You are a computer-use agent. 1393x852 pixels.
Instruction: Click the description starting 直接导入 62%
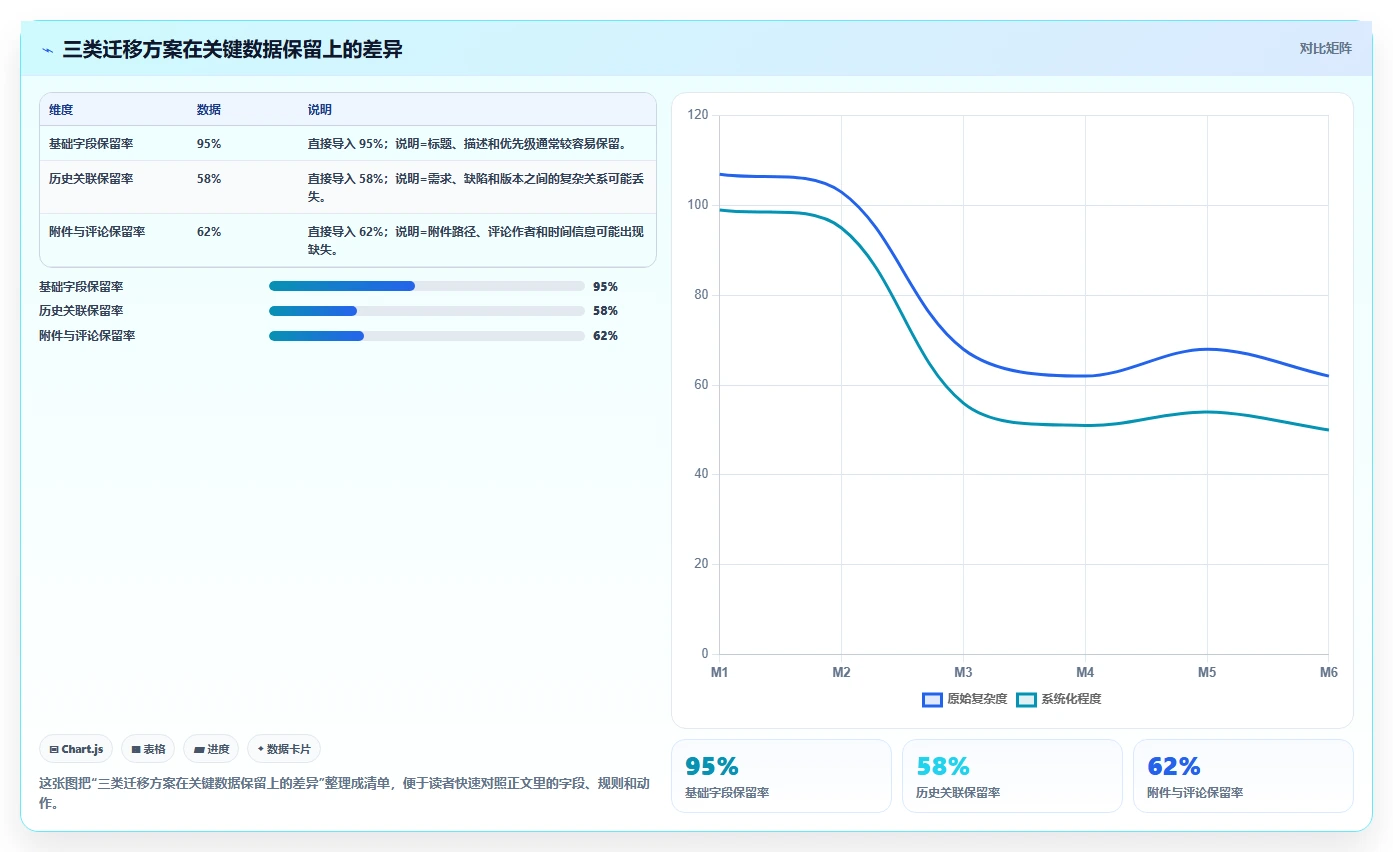(476, 241)
